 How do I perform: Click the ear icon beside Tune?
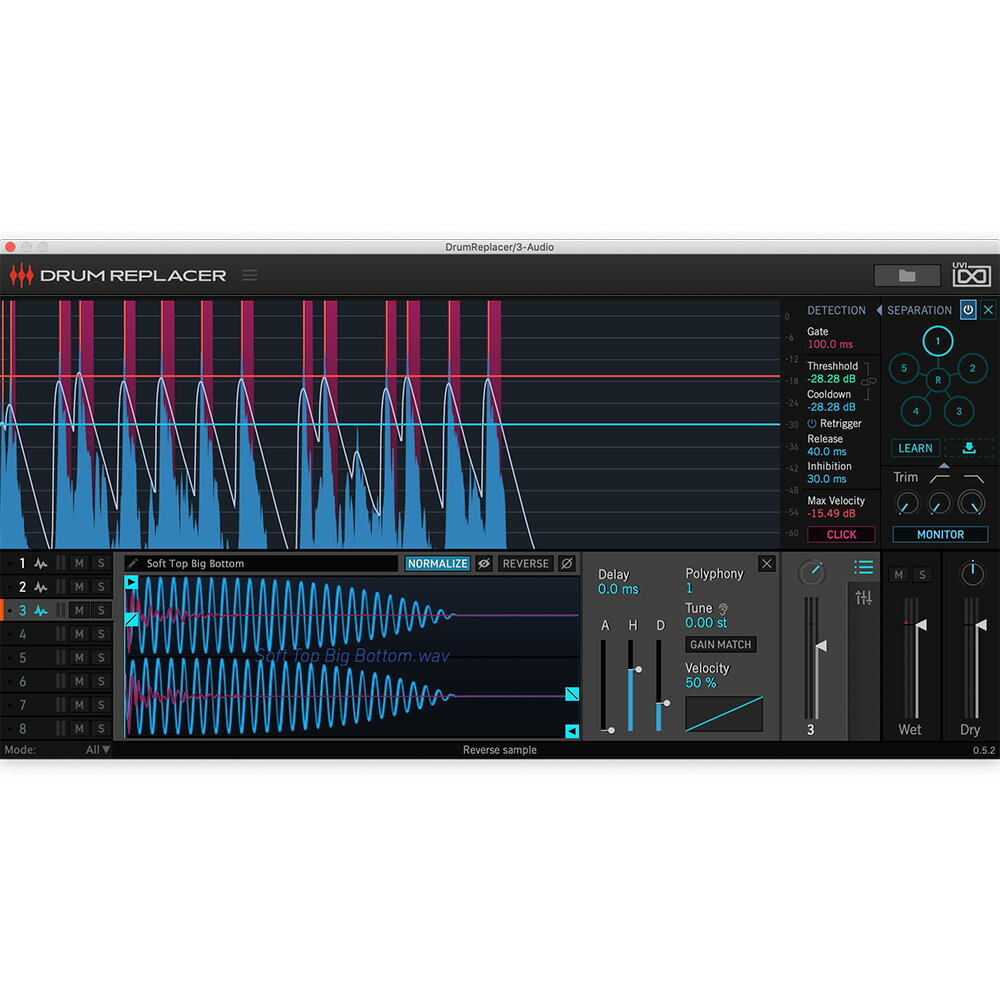pyautogui.click(x=723, y=608)
